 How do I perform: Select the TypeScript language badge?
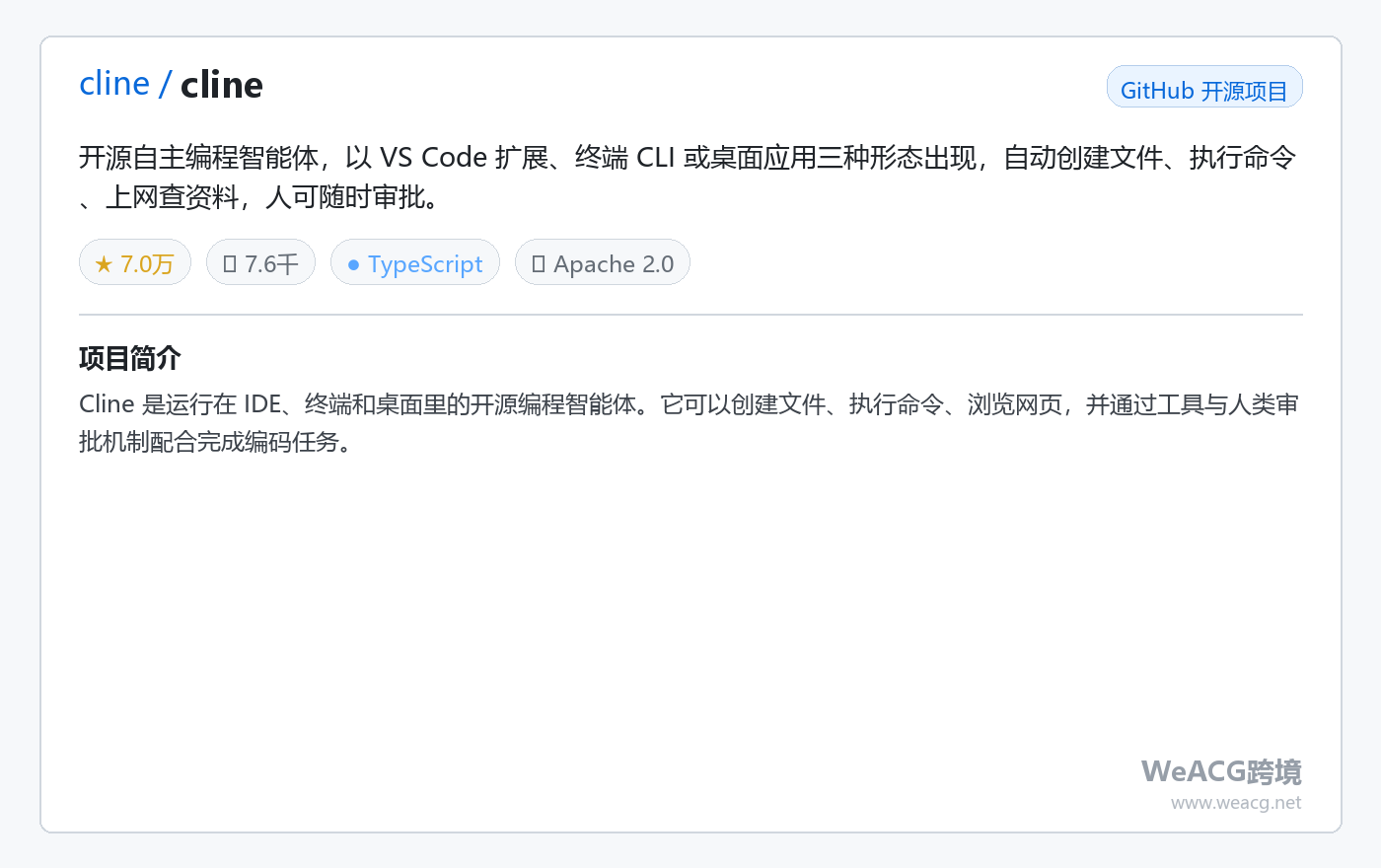(415, 263)
